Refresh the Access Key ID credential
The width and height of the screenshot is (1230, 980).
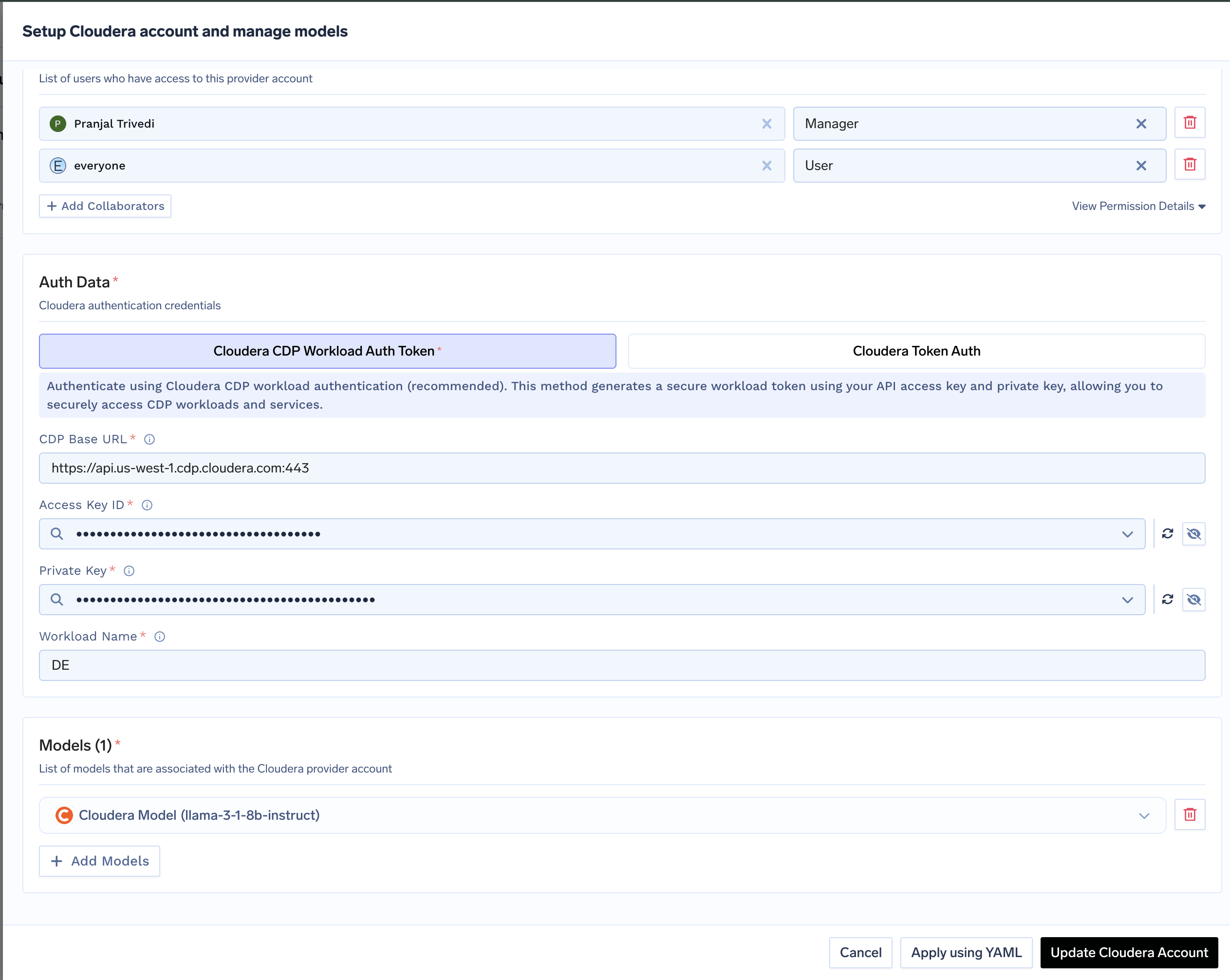(x=1168, y=534)
